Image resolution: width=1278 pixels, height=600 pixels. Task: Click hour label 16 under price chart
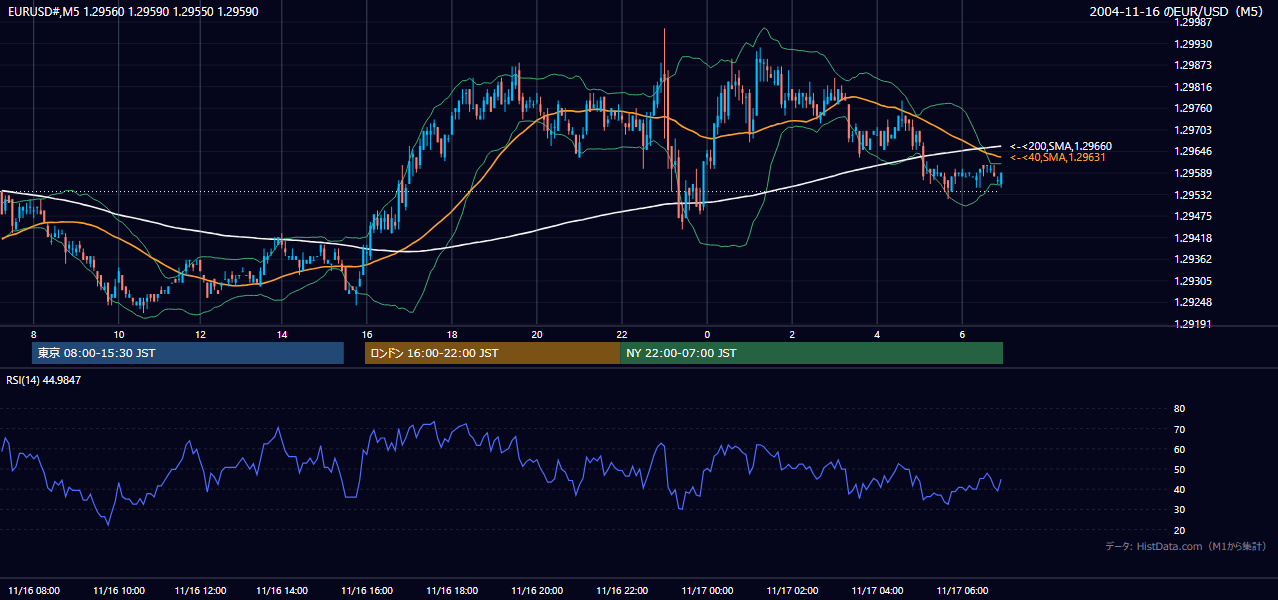point(367,334)
